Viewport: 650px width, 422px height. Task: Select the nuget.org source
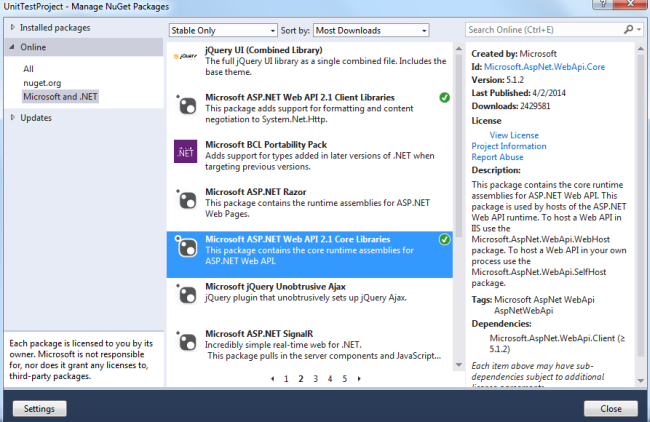coord(42,83)
